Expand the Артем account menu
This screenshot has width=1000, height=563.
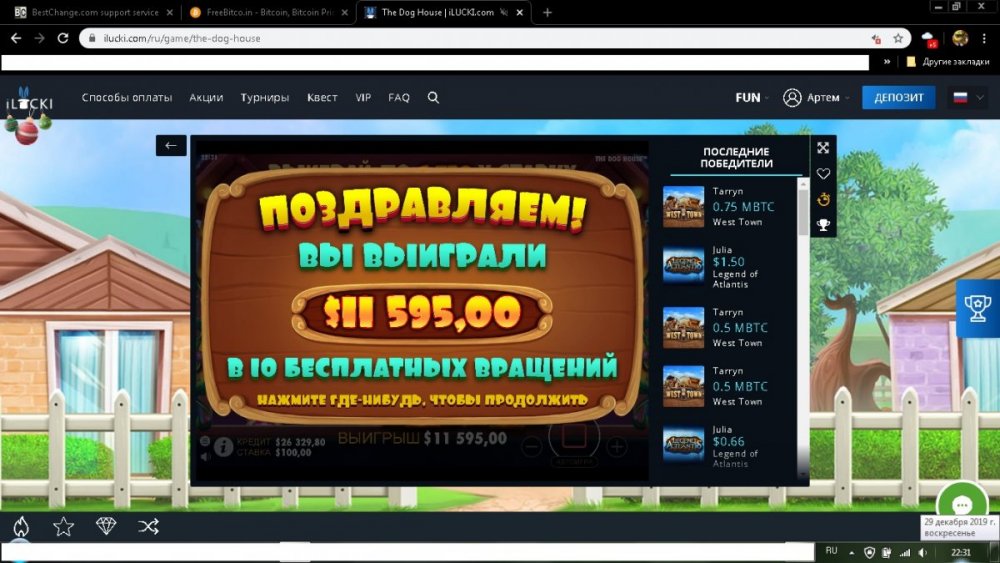click(x=828, y=98)
